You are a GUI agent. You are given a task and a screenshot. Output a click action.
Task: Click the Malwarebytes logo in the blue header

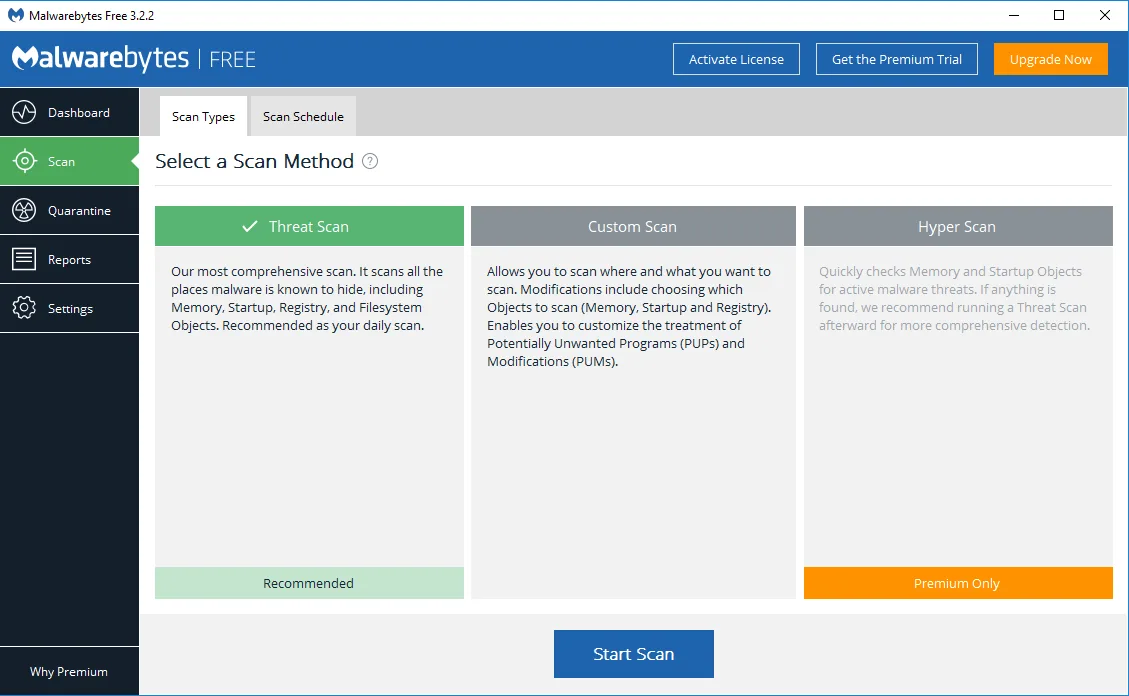coord(101,58)
